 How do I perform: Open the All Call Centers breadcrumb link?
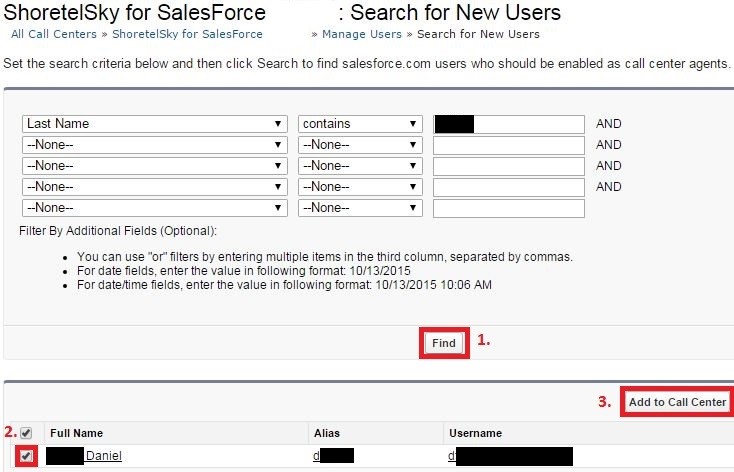click(x=54, y=34)
